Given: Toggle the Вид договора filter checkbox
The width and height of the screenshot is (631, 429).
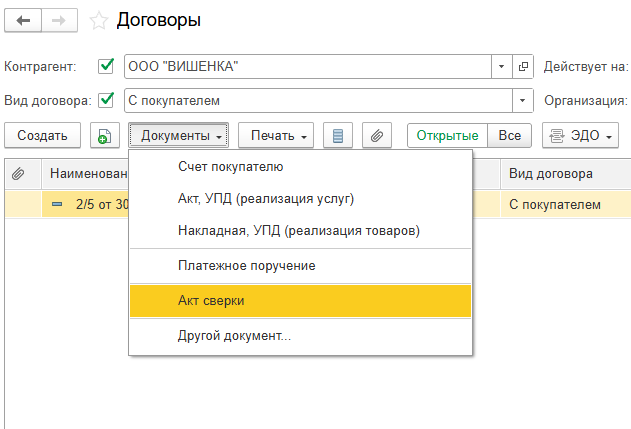Looking at the screenshot, I should point(106,100).
